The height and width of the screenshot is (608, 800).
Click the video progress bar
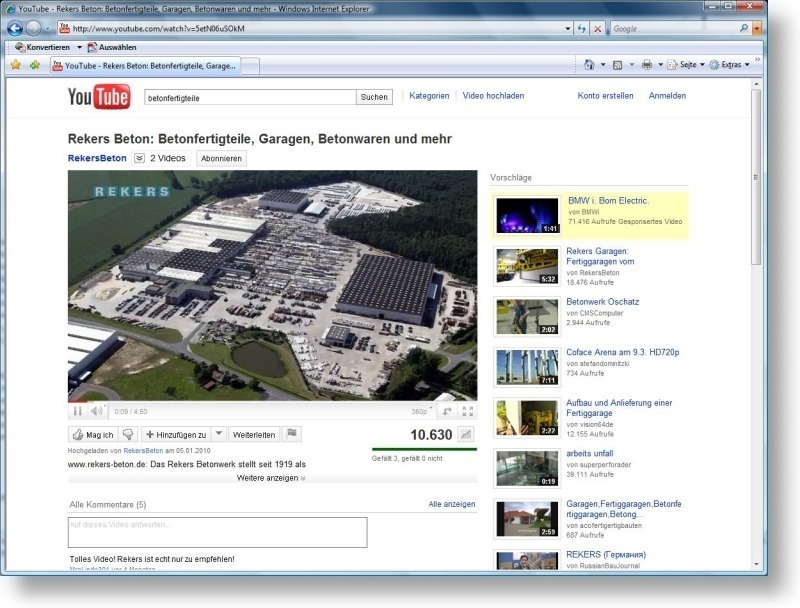click(x=272, y=402)
